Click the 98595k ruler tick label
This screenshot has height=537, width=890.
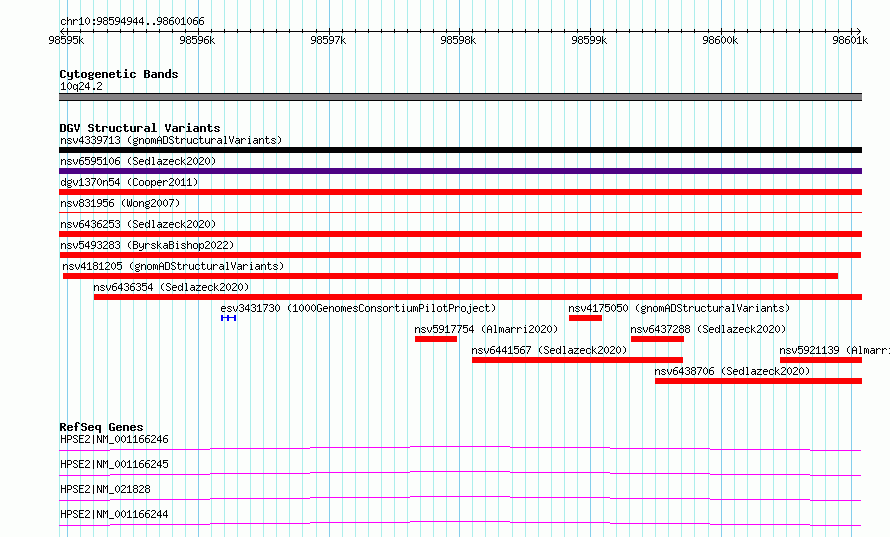tap(66, 40)
